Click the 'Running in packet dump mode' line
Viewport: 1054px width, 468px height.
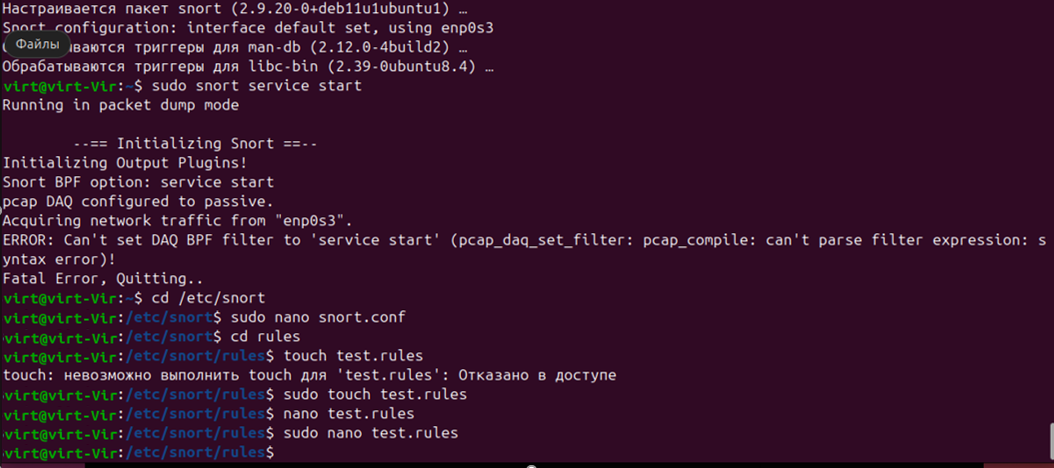tap(121, 106)
